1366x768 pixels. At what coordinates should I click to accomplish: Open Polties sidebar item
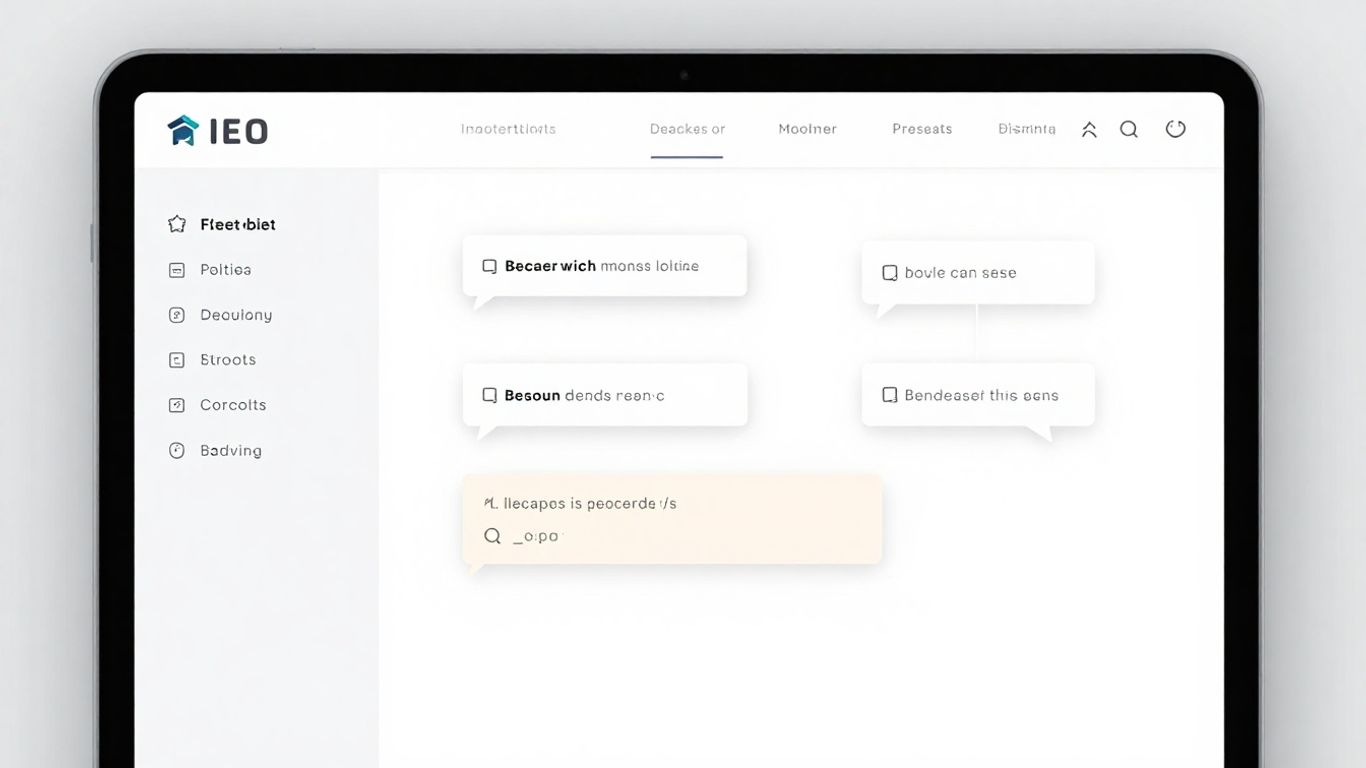225,270
